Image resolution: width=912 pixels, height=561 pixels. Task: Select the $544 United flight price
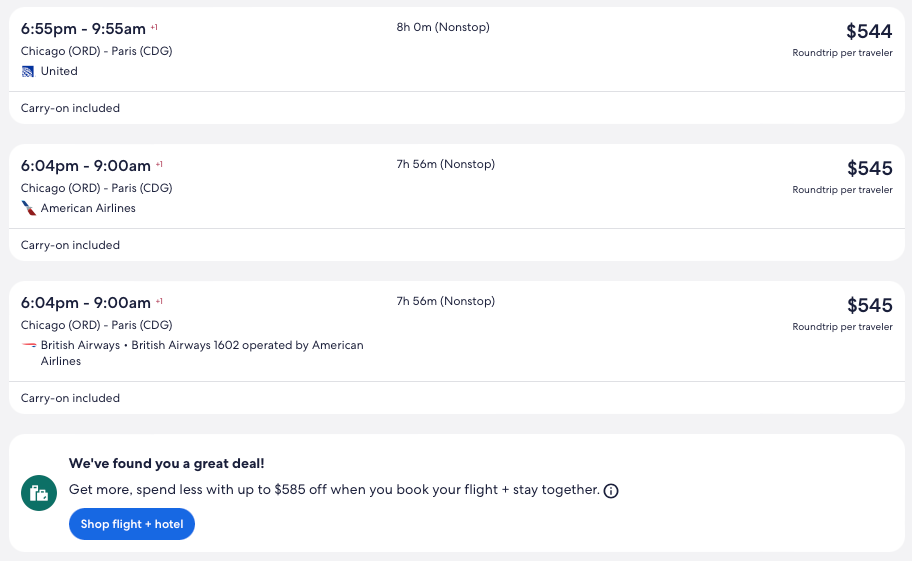pyautogui.click(x=868, y=31)
